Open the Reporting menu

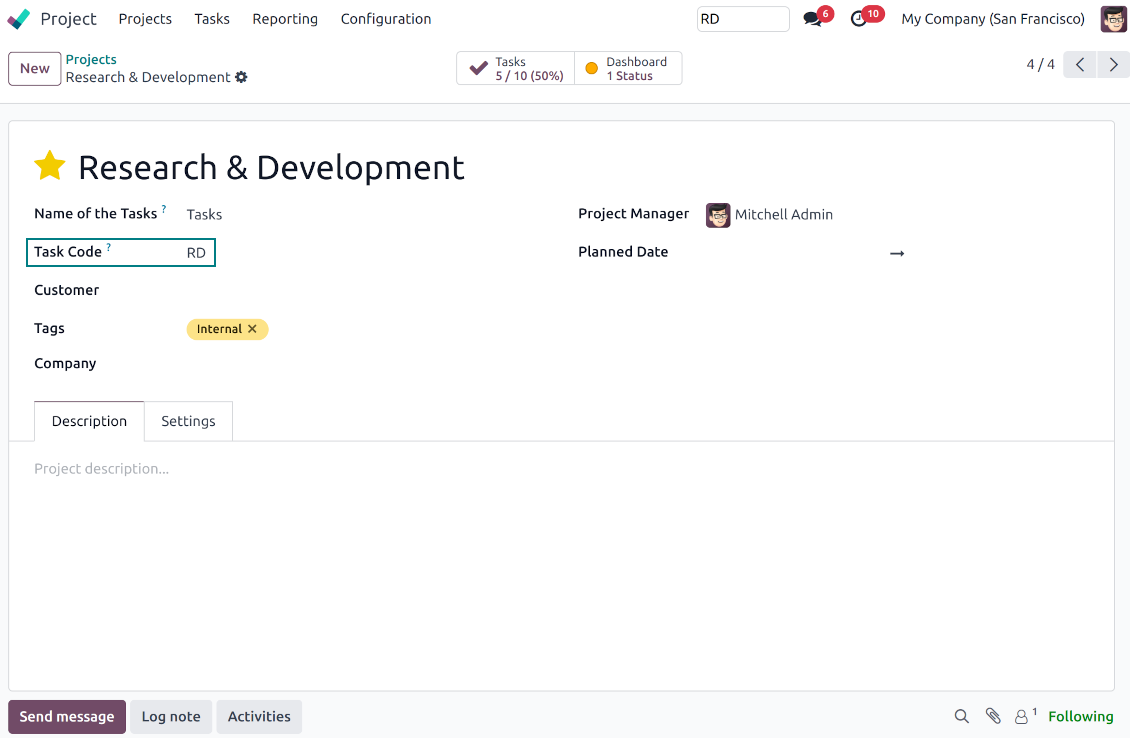pos(285,19)
